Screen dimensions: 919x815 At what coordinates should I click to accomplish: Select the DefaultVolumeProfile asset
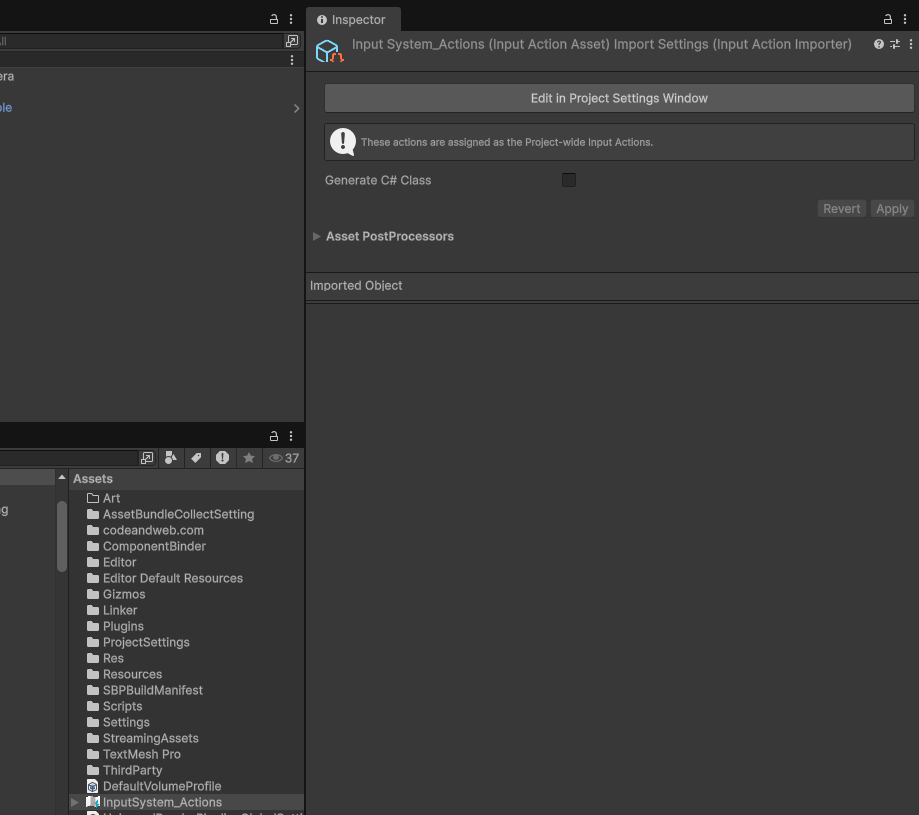pos(186,786)
